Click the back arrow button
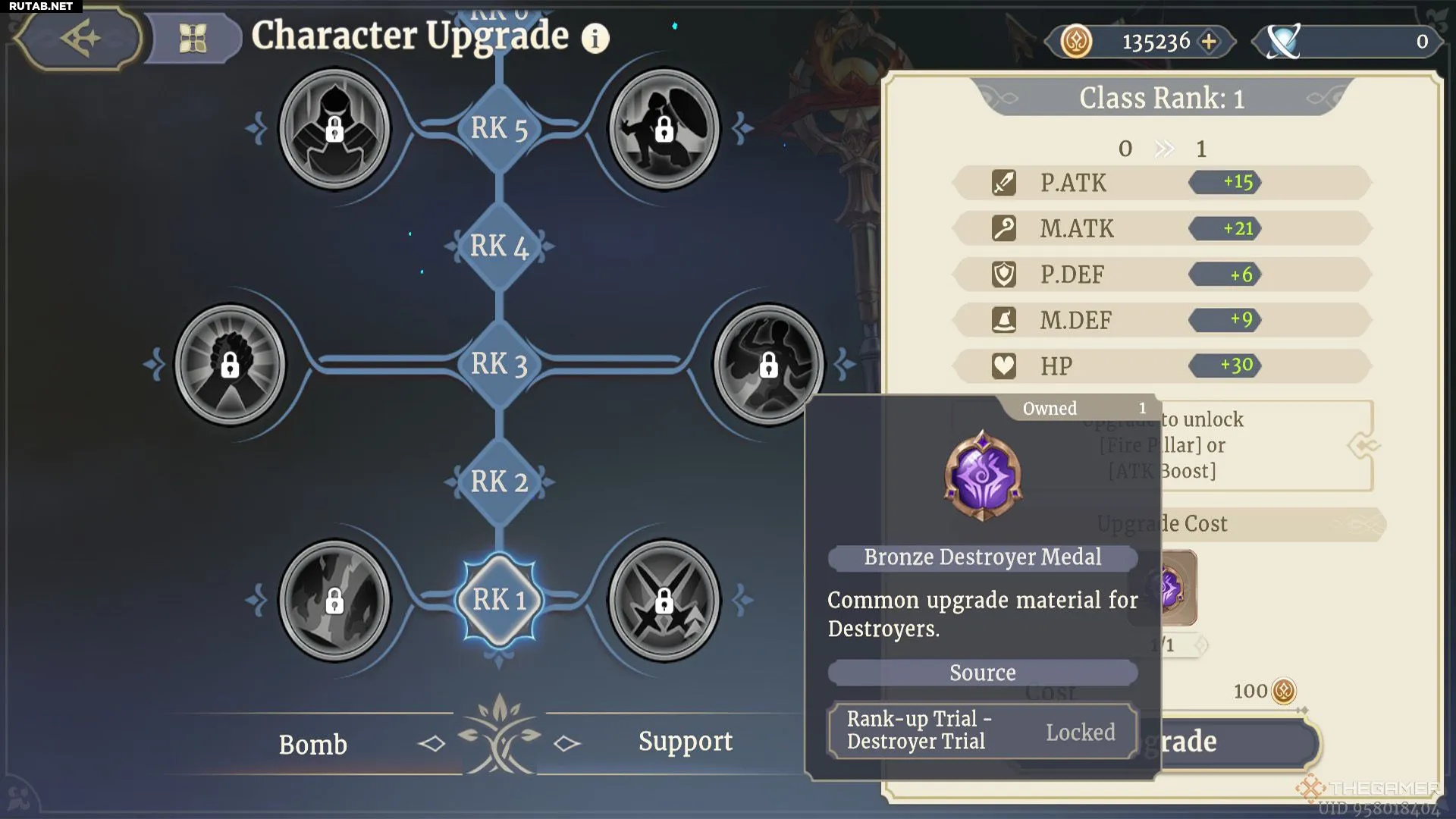 click(79, 38)
